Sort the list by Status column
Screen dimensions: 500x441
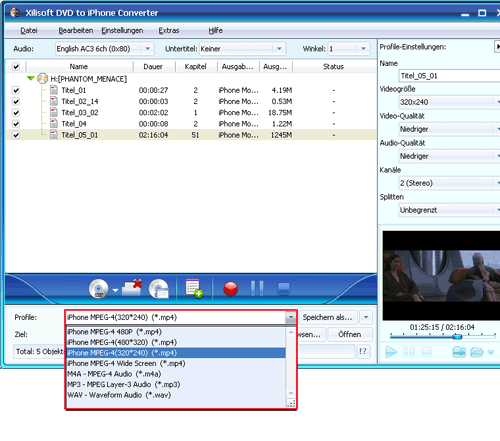[x=333, y=67]
